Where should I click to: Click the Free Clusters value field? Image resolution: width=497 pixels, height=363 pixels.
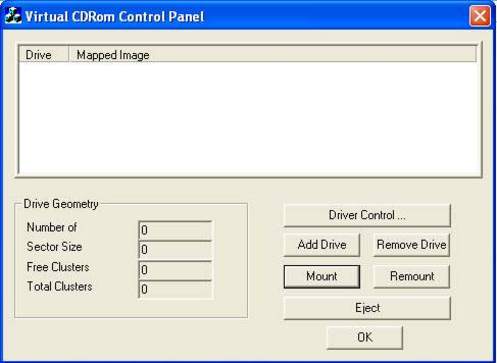click(x=175, y=269)
